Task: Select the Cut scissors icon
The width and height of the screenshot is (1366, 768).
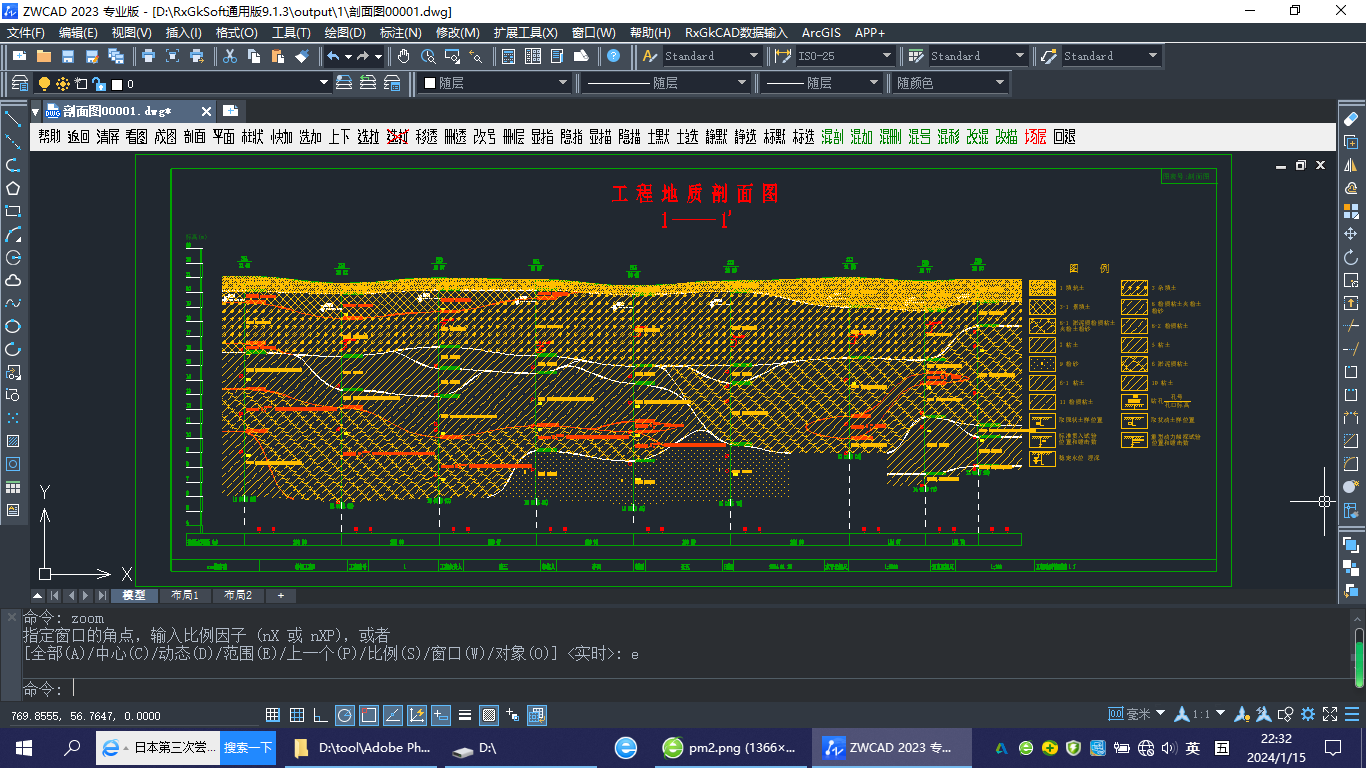Action: (229, 56)
